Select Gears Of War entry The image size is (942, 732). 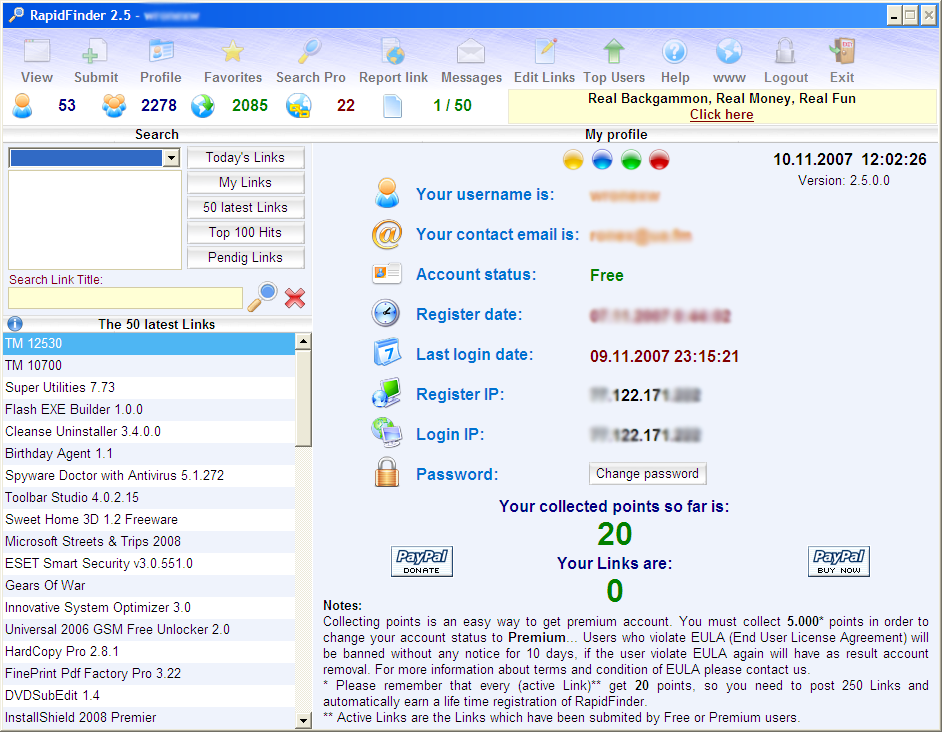point(149,585)
